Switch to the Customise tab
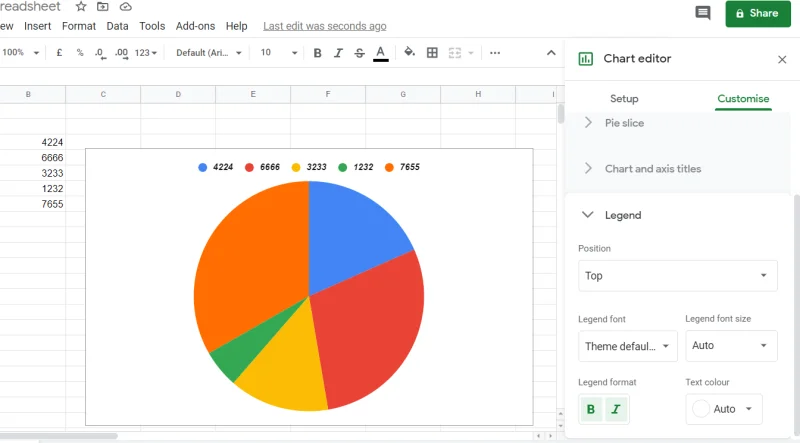This screenshot has width=800, height=443. click(x=743, y=99)
